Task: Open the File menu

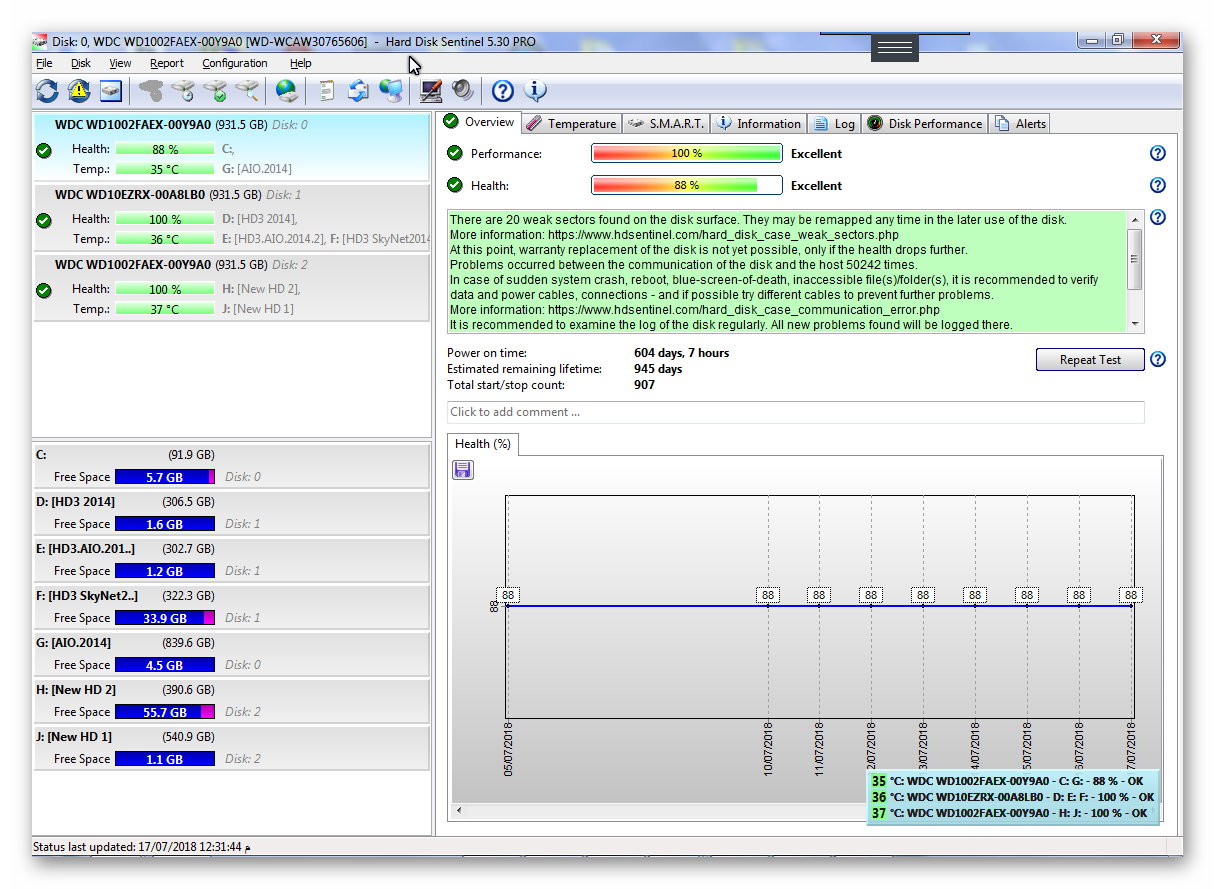Action: pos(44,63)
